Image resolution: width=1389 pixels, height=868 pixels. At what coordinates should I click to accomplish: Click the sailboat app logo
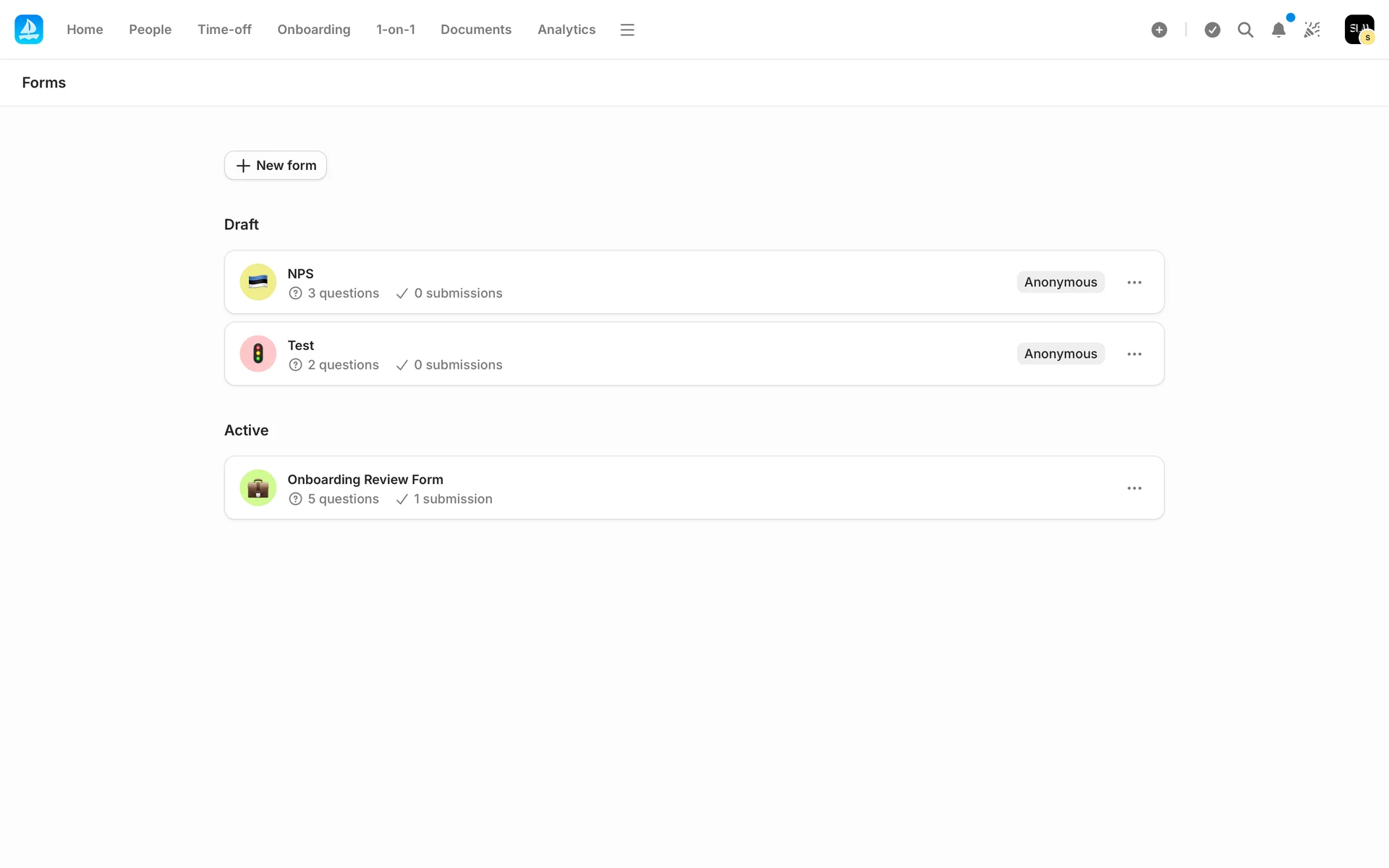coord(29,30)
